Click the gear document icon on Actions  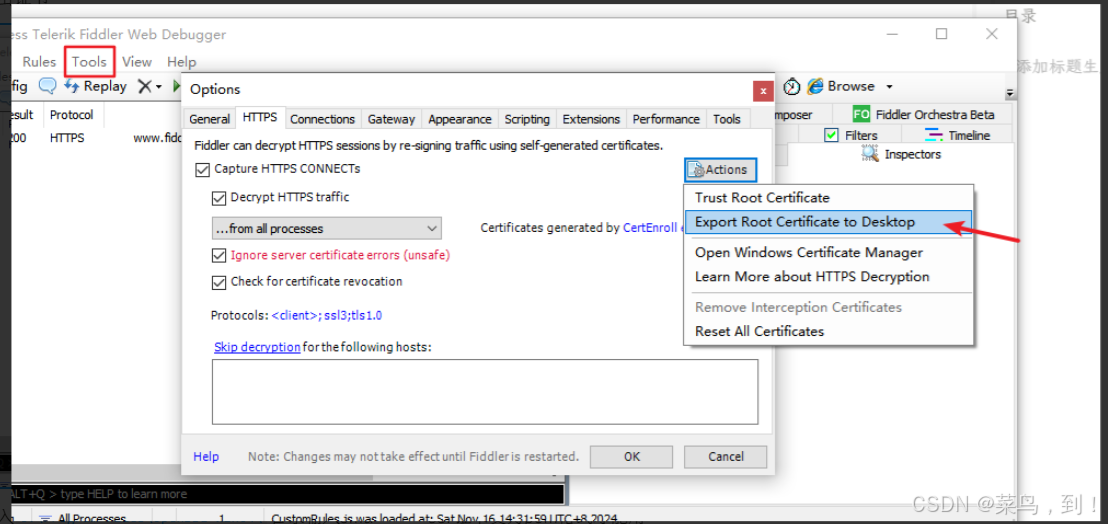pos(697,169)
